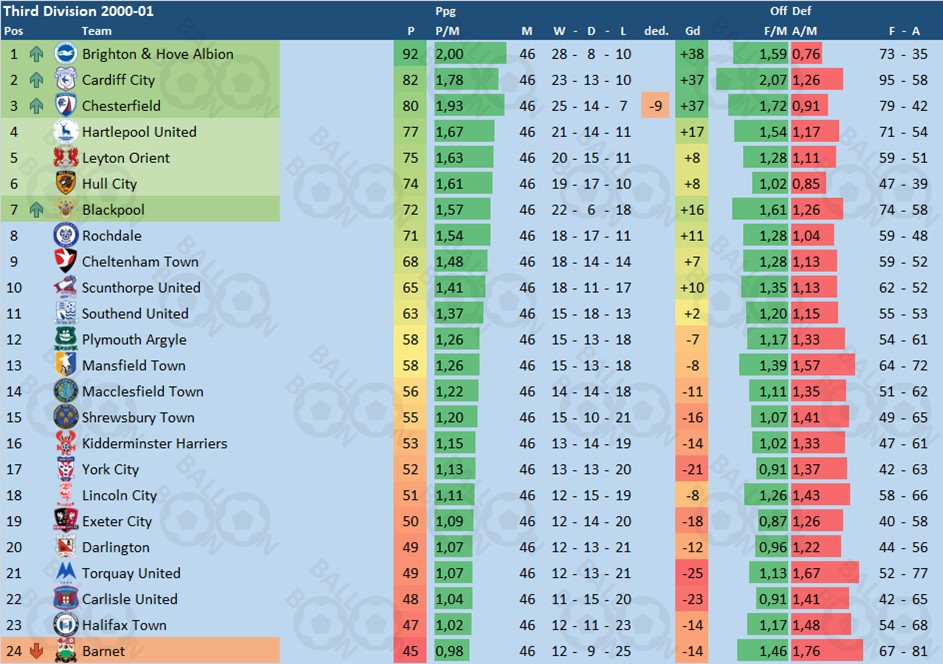The width and height of the screenshot is (943, 664).
Task: Click the Cardiff City club crest
Action: click(x=66, y=80)
